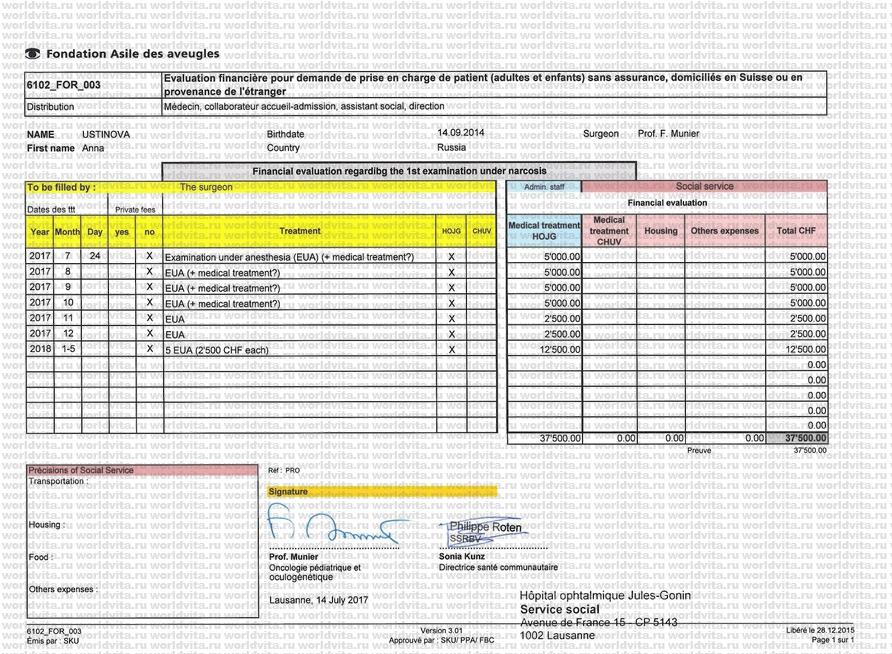This screenshot has height=654, width=892.
Task: Click the 'Fondation Asile des aveugles' heading
Action: click(x=133, y=53)
